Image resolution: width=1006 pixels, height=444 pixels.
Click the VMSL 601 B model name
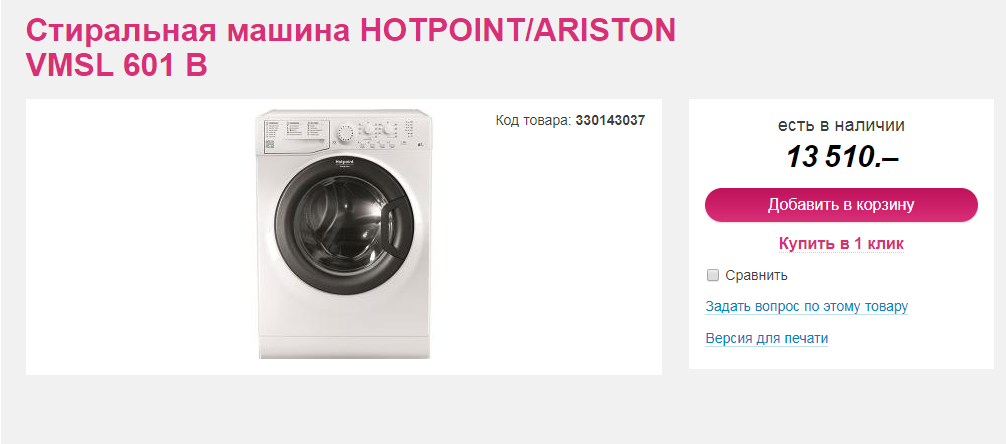tap(116, 65)
